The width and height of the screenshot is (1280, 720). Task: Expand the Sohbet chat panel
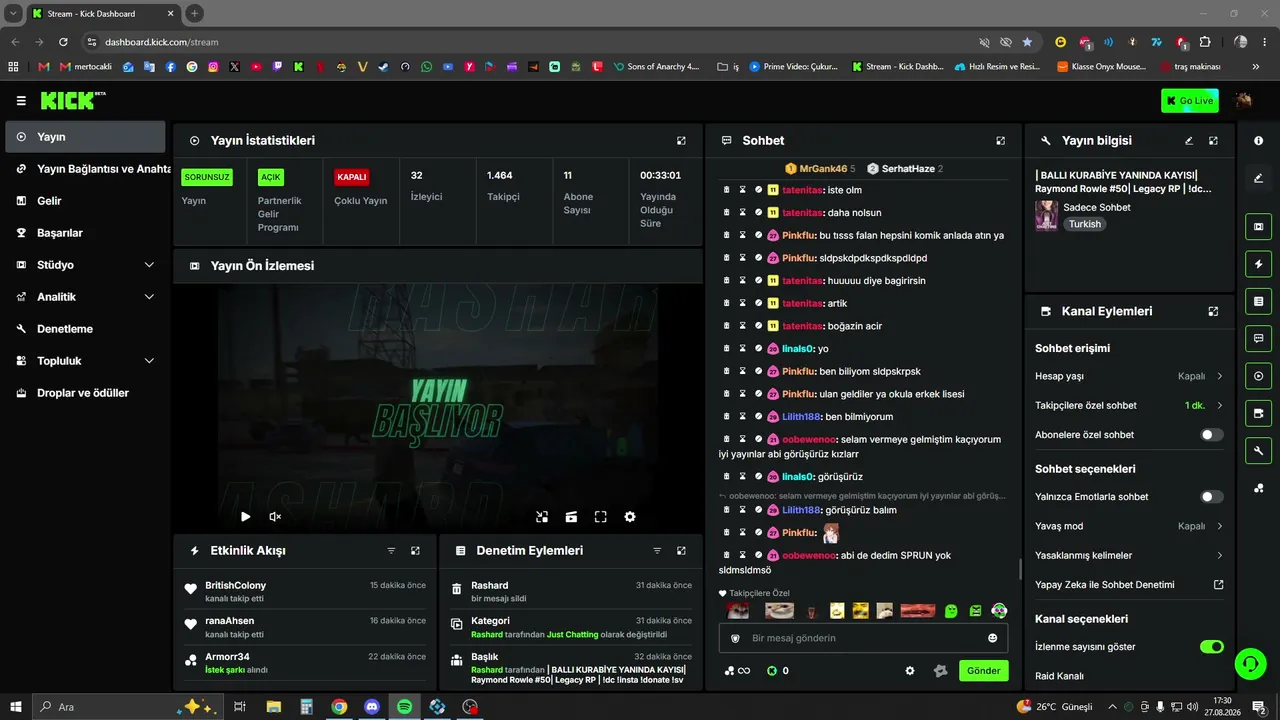(1000, 141)
